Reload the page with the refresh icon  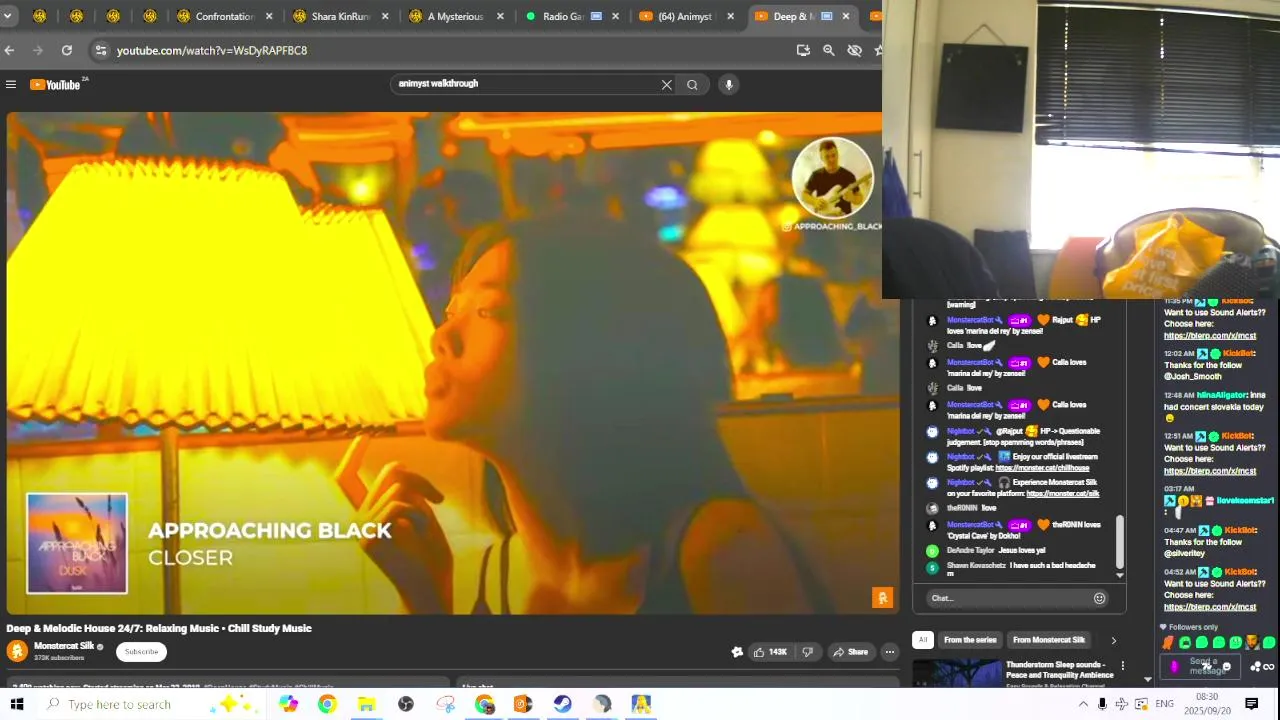[67, 50]
